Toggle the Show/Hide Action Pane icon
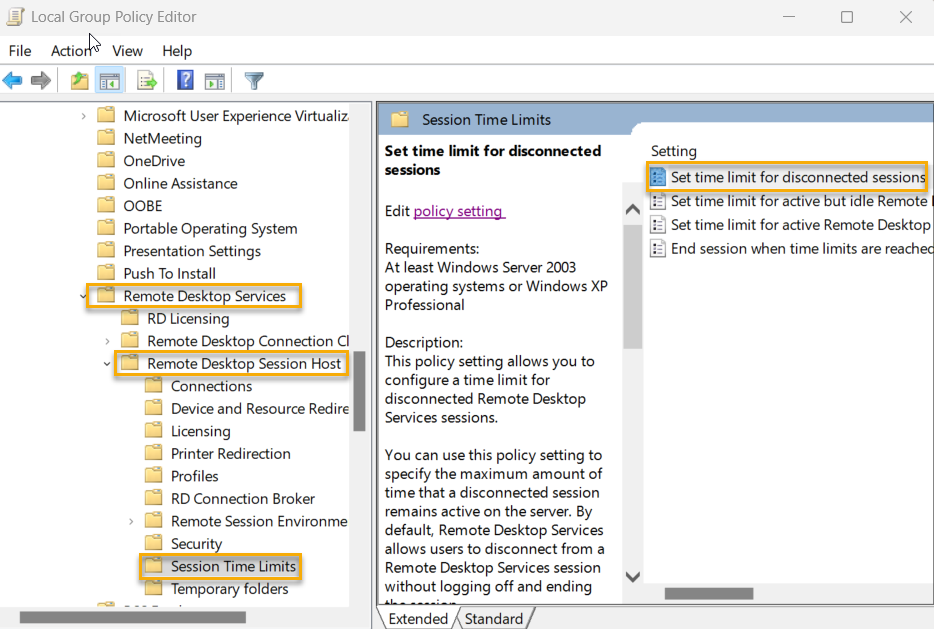The width and height of the screenshot is (934, 629). pyautogui.click(x=214, y=81)
